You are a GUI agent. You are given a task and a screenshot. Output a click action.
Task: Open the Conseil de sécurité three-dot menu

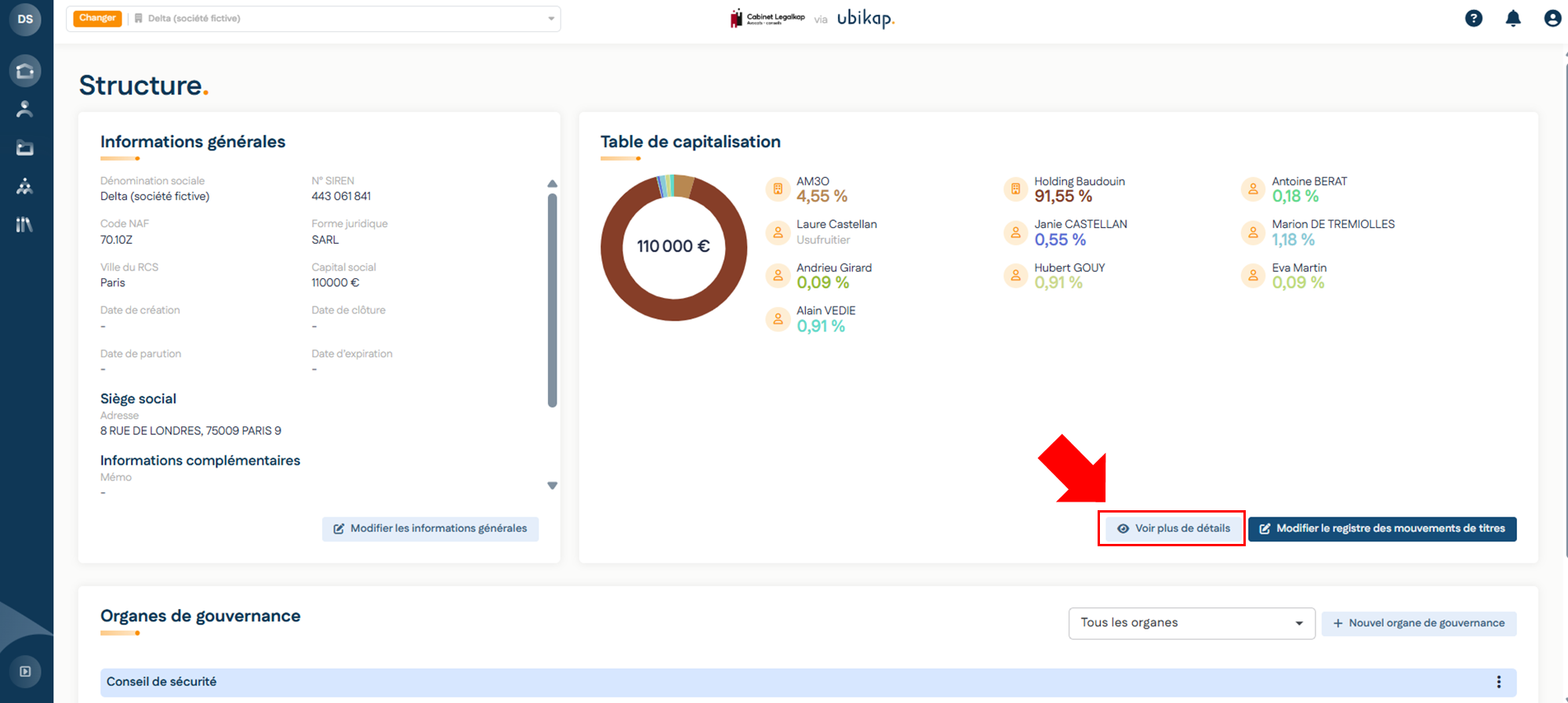pyautogui.click(x=1498, y=682)
